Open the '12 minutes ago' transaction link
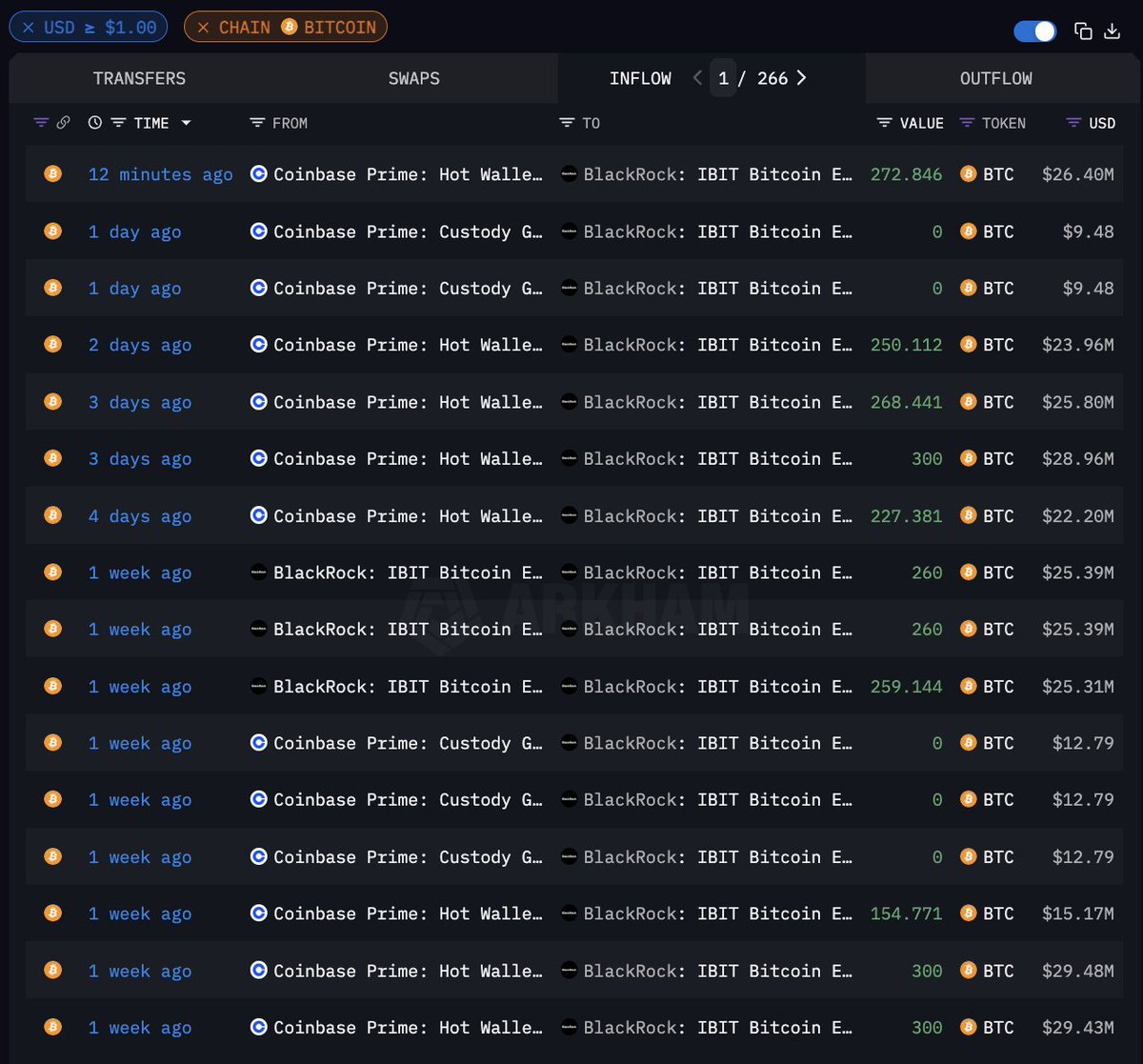The width and height of the screenshot is (1143, 1064). point(160,174)
